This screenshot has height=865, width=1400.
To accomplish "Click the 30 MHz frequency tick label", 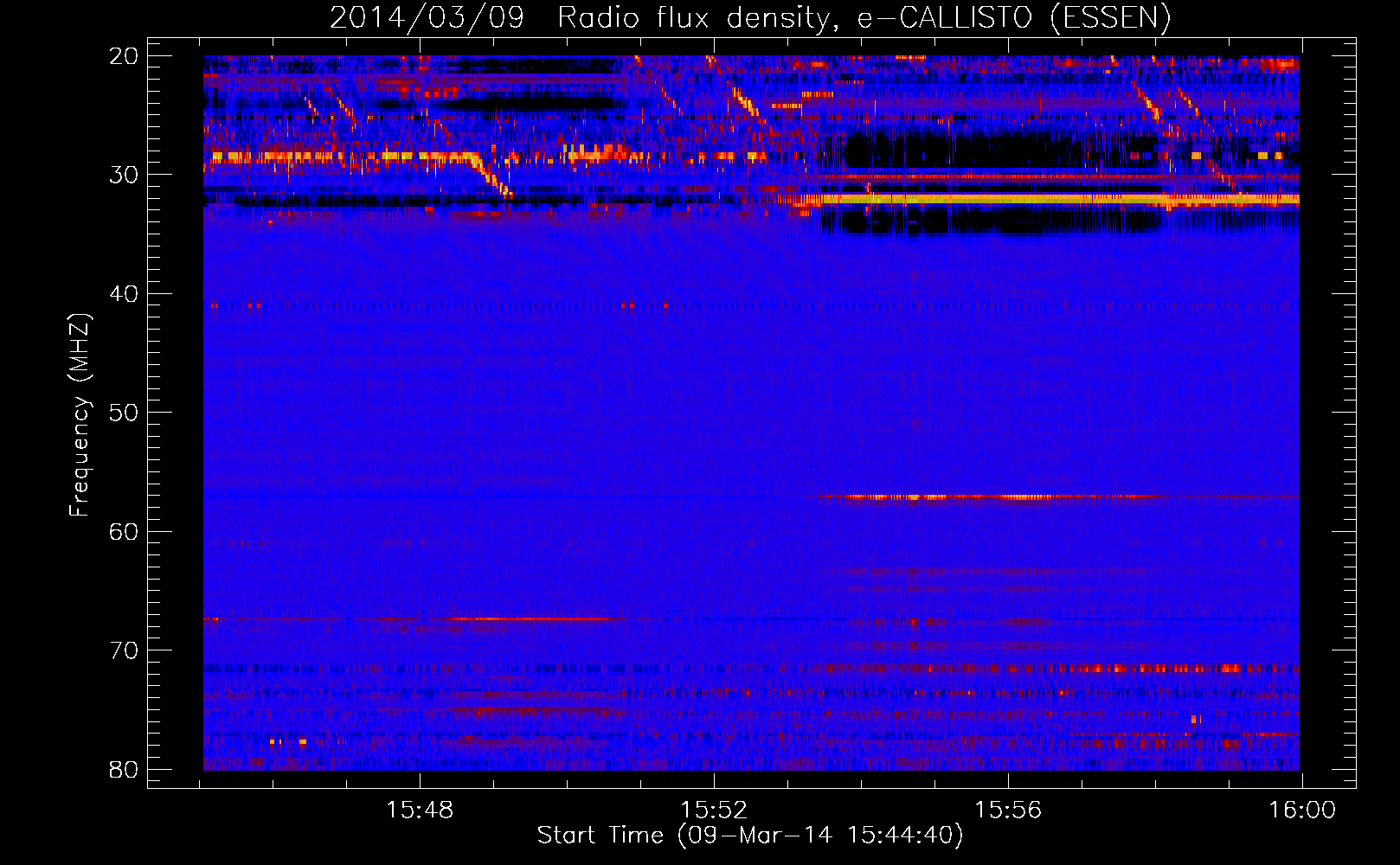I will tap(124, 175).
